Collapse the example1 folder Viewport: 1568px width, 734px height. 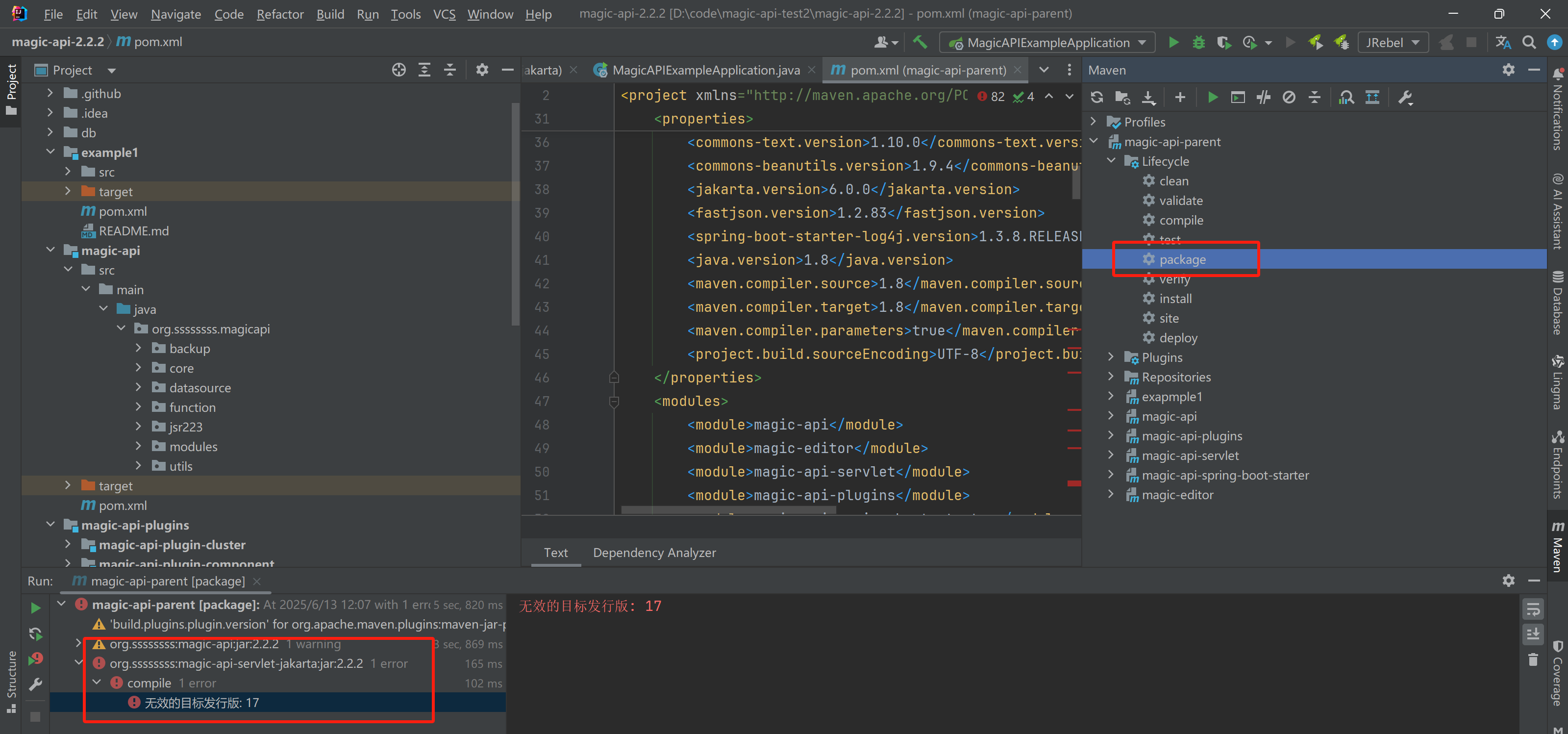tap(50, 152)
